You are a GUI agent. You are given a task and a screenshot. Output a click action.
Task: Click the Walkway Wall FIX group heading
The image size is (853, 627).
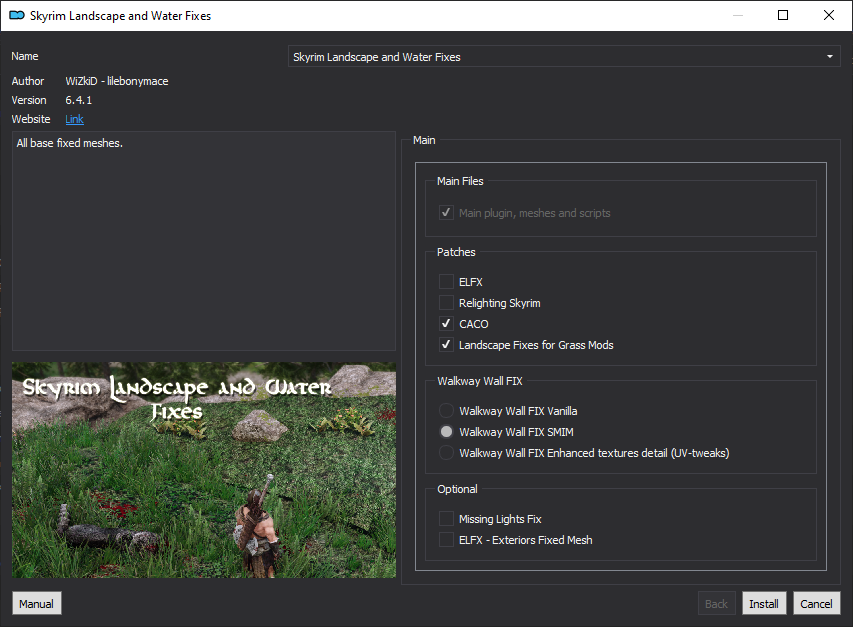pyautogui.click(x=480, y=381)
